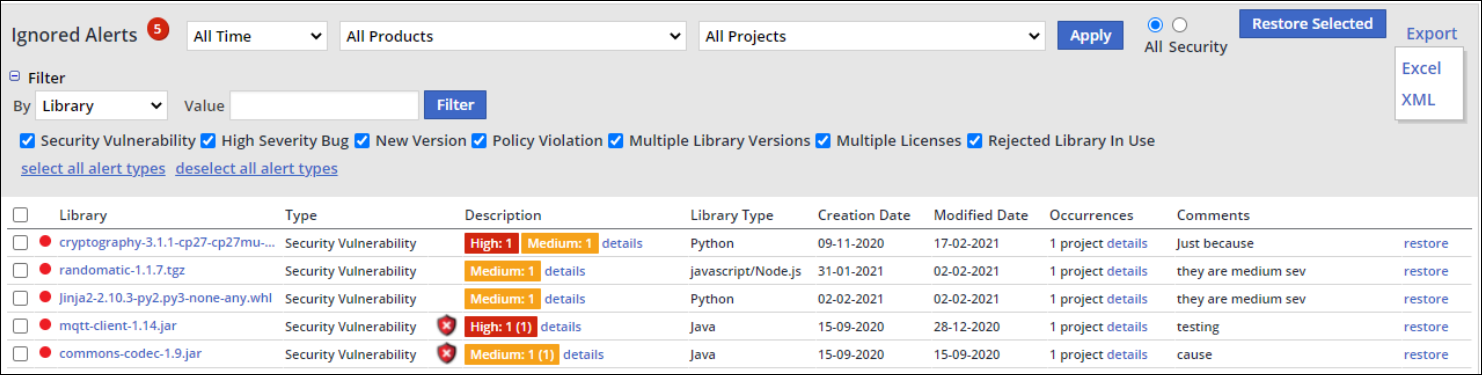Click the Restore Selected button
The width and height of the screenshot is (1482, 375).
coord(1313,24)
